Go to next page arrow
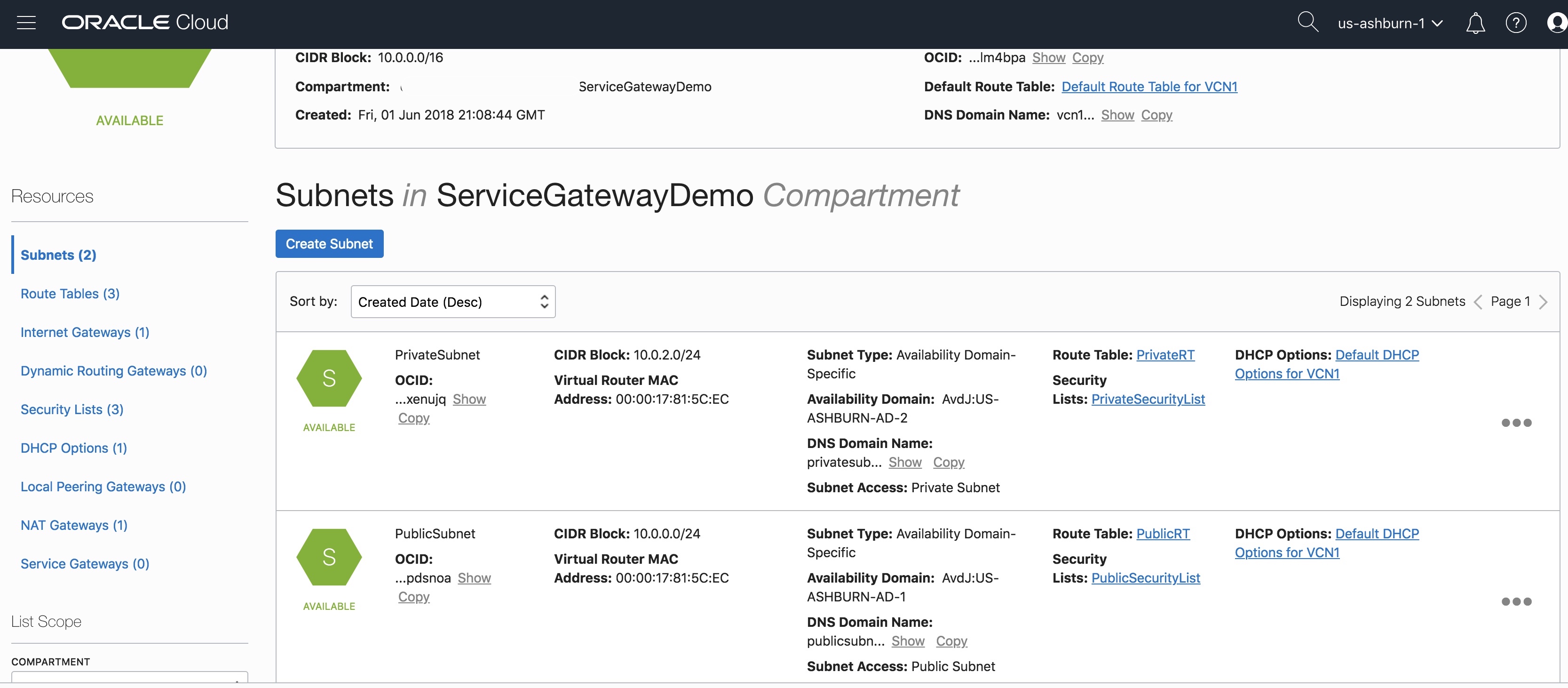The image size is (1568, 688). coord(1543,302)
